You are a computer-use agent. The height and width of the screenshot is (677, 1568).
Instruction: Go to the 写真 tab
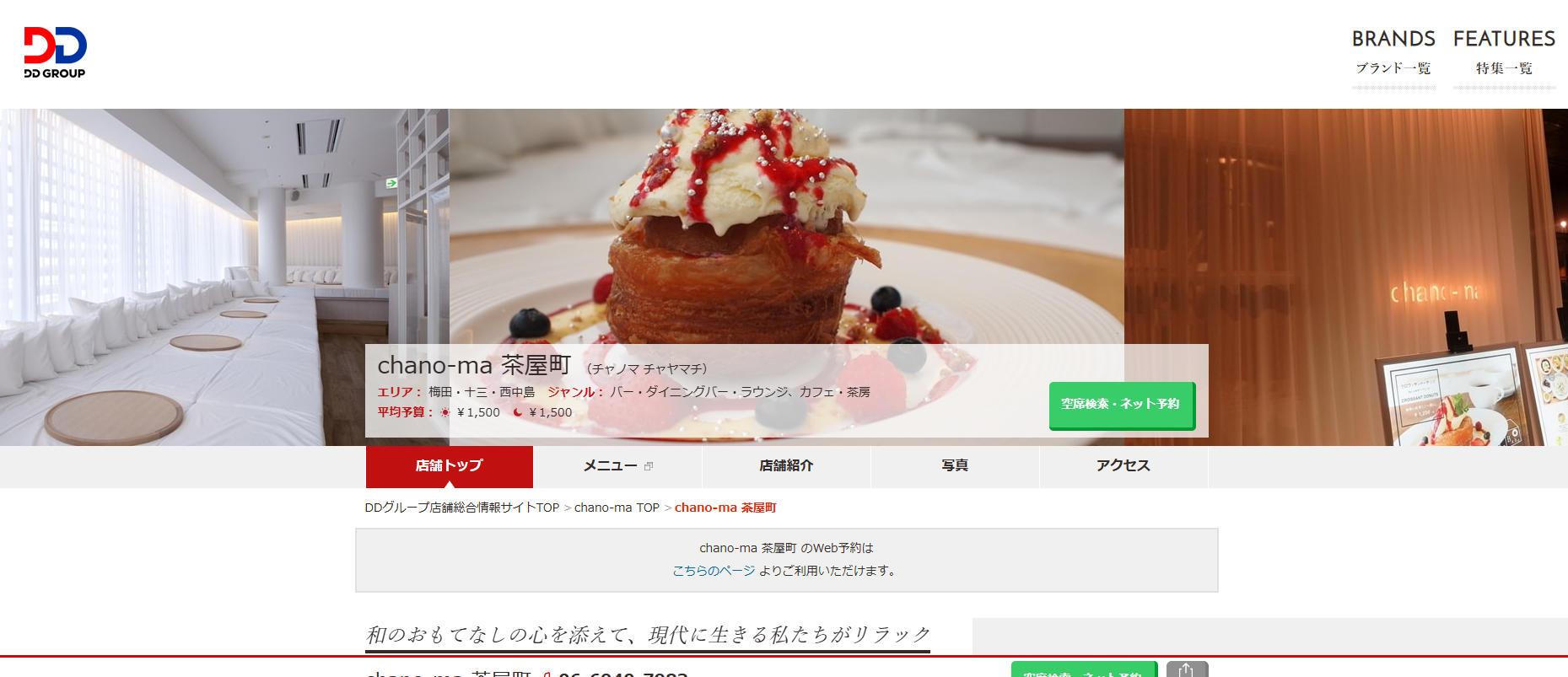(x=955, y=466)
